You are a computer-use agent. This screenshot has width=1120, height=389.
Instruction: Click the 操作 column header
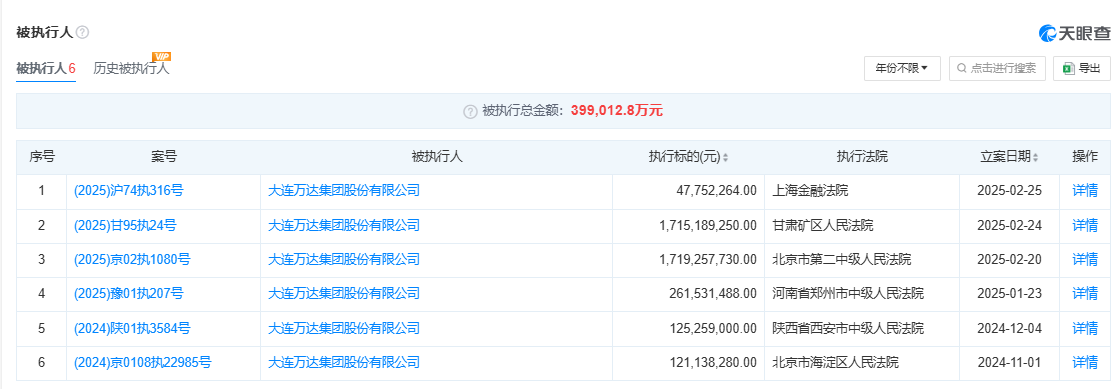pos(1085,158)
